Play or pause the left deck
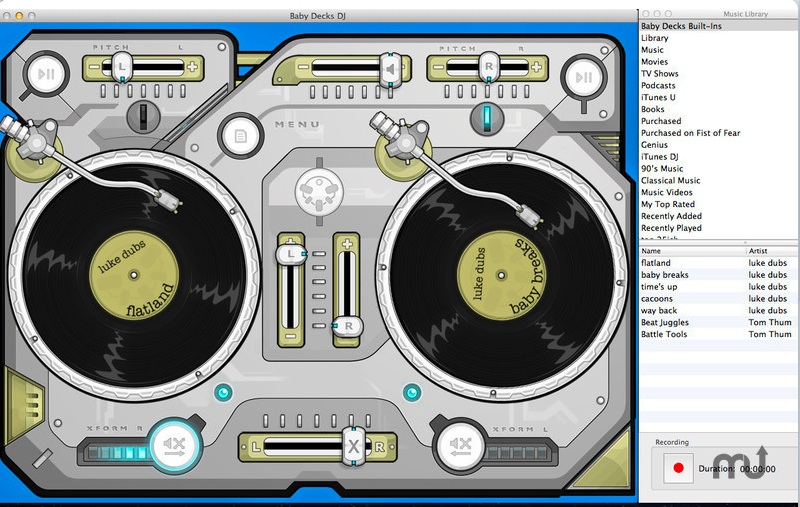Screen dimensions: 800x507 [46, 74]
